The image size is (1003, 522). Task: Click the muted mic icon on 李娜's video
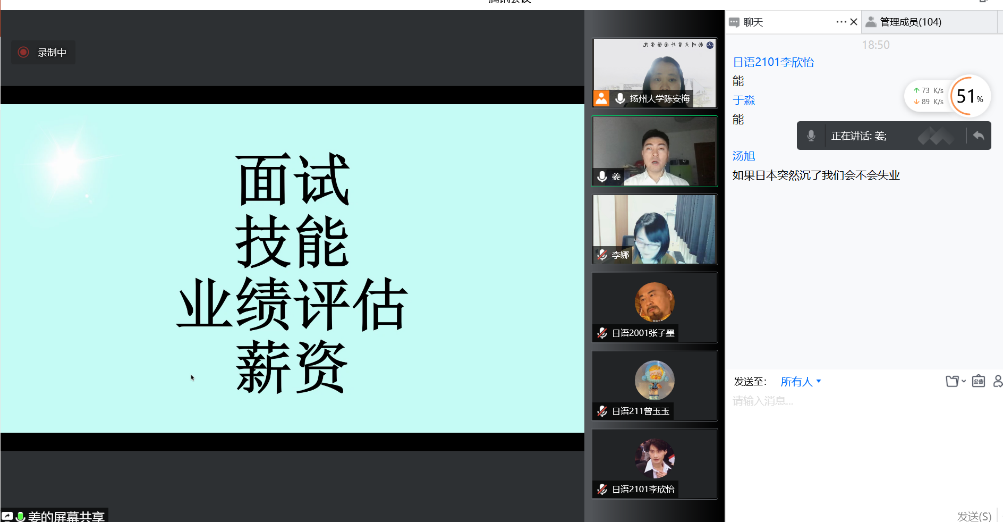[x=602, y=255]
